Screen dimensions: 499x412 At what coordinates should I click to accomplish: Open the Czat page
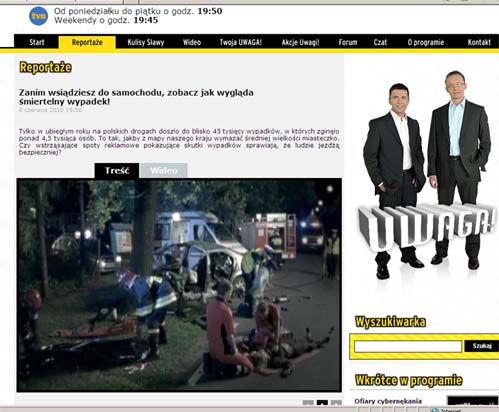380,42
